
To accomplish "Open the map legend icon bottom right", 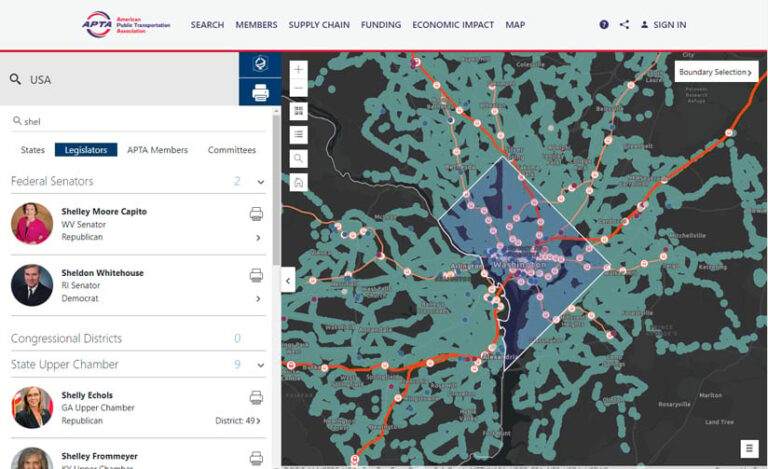I will tap(749, 447).
